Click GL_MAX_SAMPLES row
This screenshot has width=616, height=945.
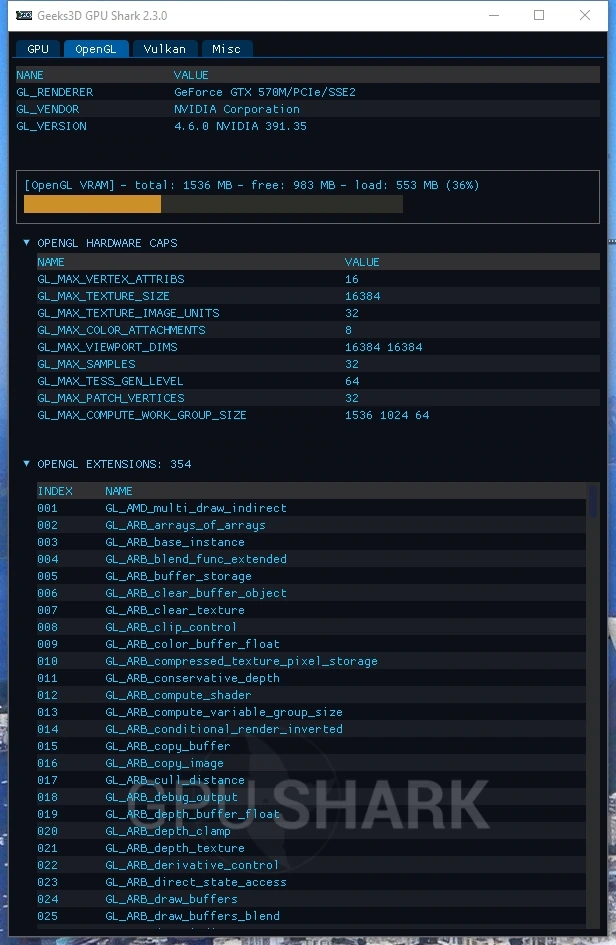[x=318, y=364]
